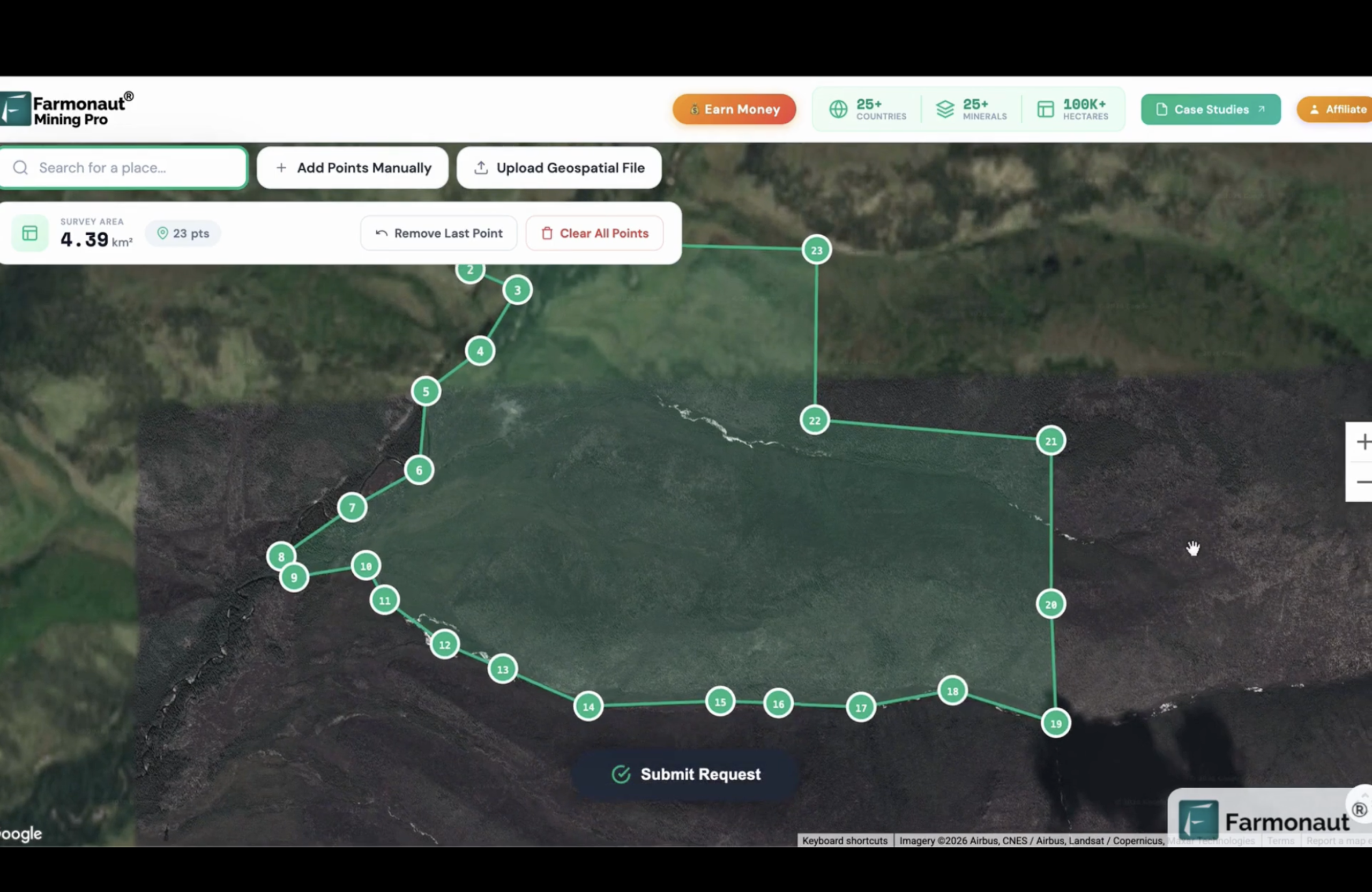Focus the Search for a place field

pyautogui.click(x=123, y=168)
